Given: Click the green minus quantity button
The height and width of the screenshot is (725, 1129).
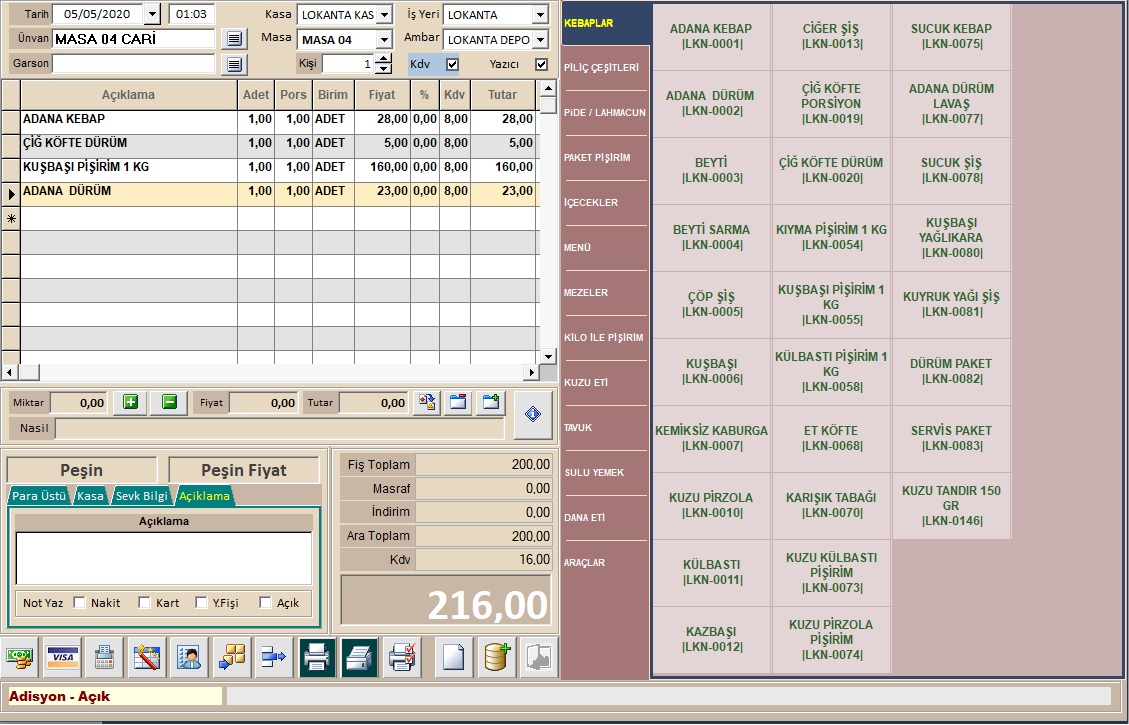Looking at the screenshot, I should pyautogui.click(x=169, y=402).
